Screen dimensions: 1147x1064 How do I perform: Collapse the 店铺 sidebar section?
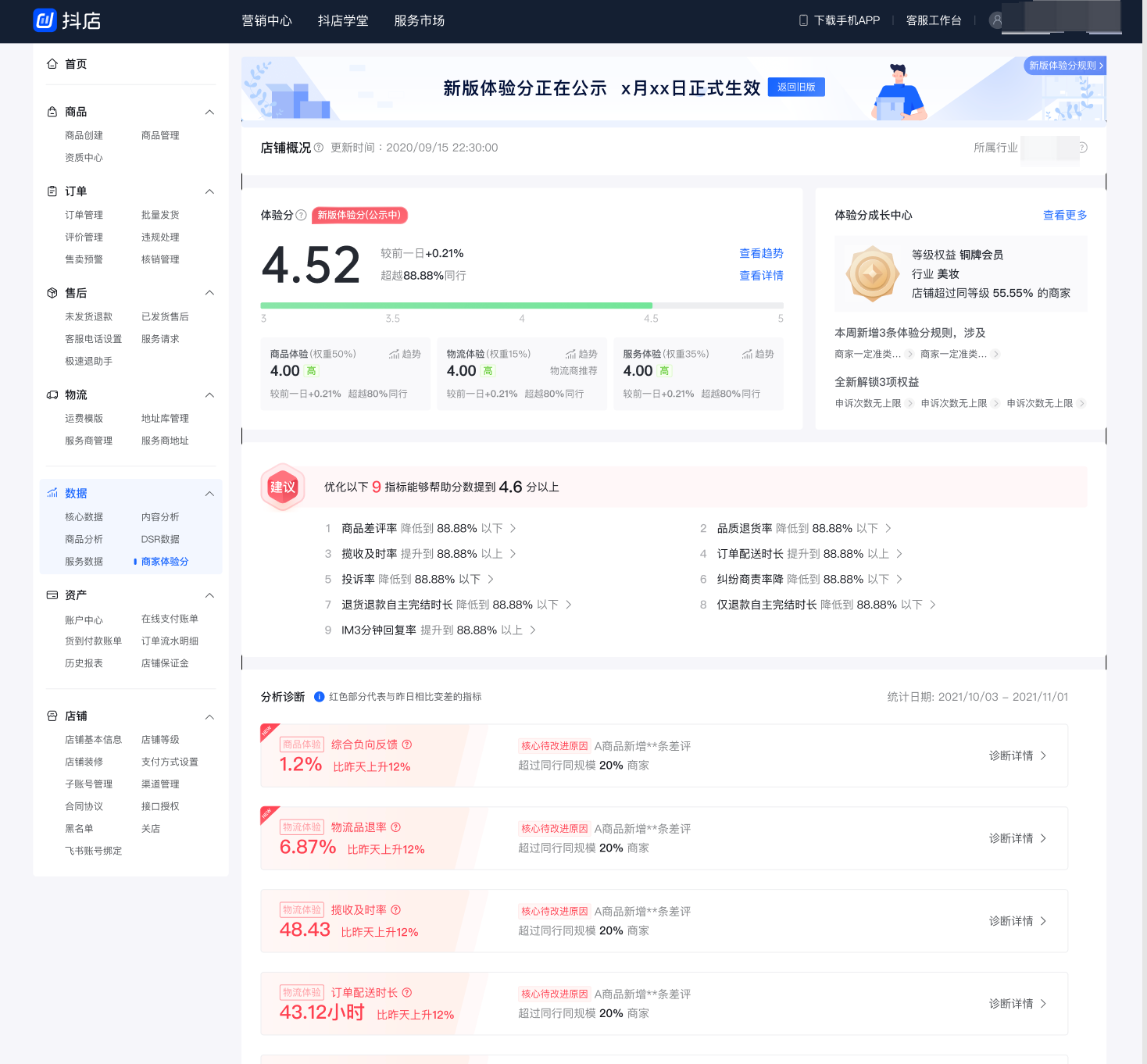(x=209, y=716)
